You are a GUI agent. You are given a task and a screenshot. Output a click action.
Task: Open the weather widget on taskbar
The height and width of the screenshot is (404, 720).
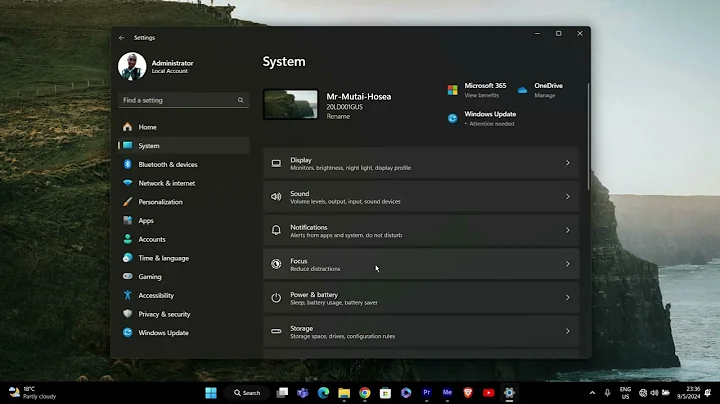(32, 393)
